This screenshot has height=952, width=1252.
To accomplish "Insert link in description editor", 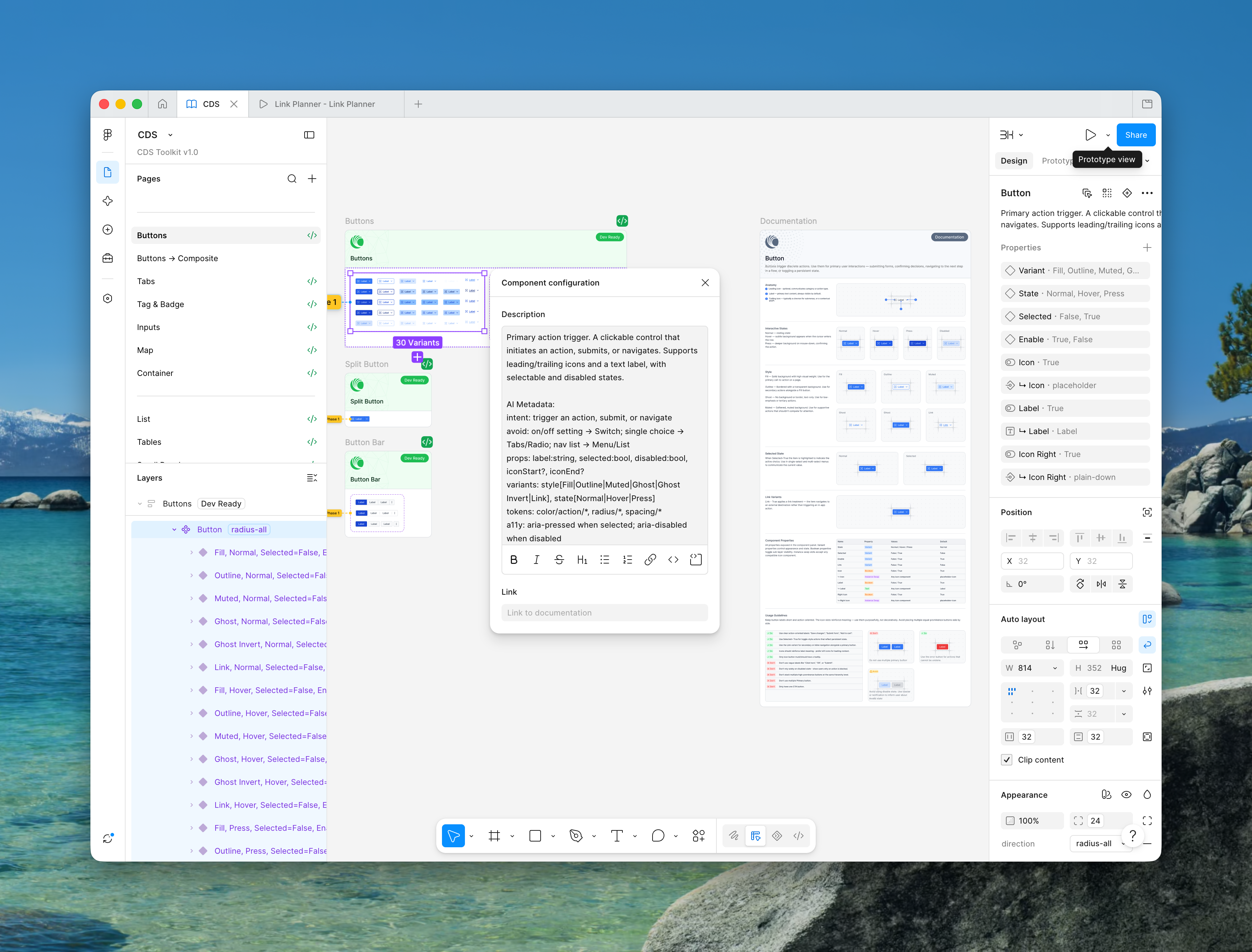I will [x=650, y=560].
